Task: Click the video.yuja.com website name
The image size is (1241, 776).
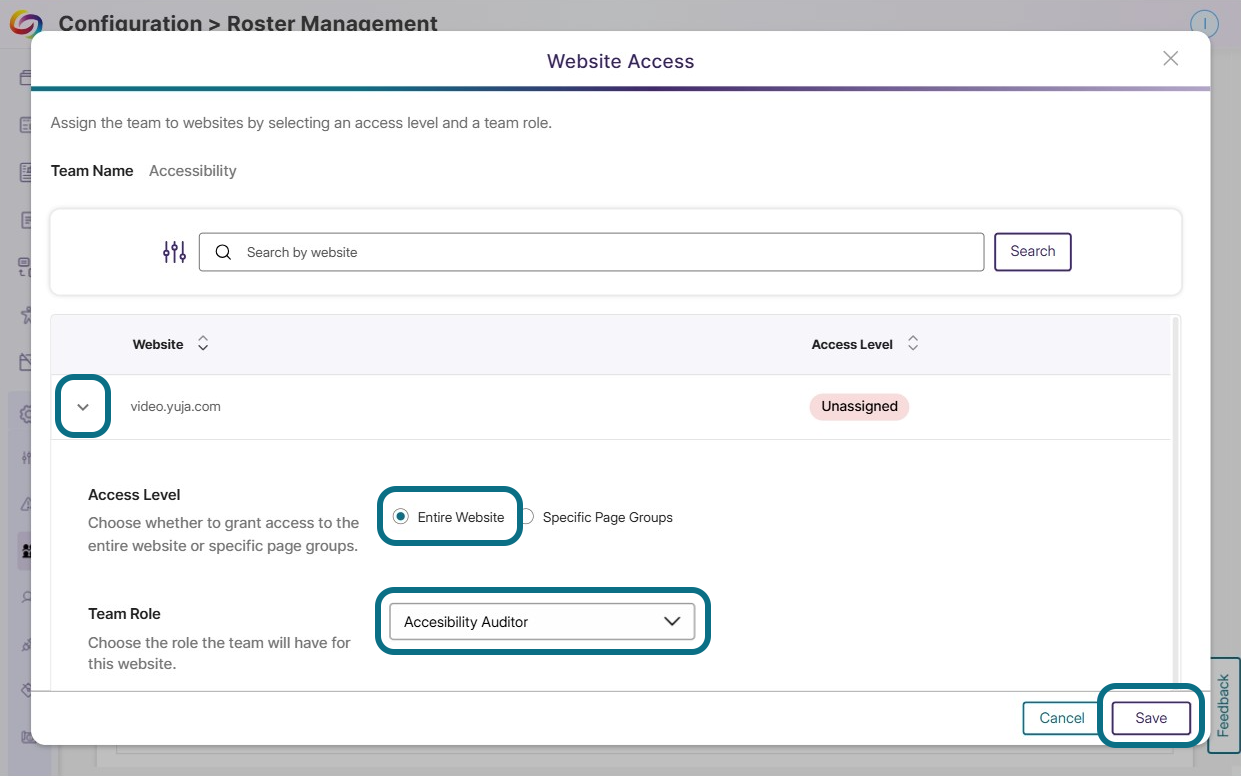Action: click(x=176, y=407)
